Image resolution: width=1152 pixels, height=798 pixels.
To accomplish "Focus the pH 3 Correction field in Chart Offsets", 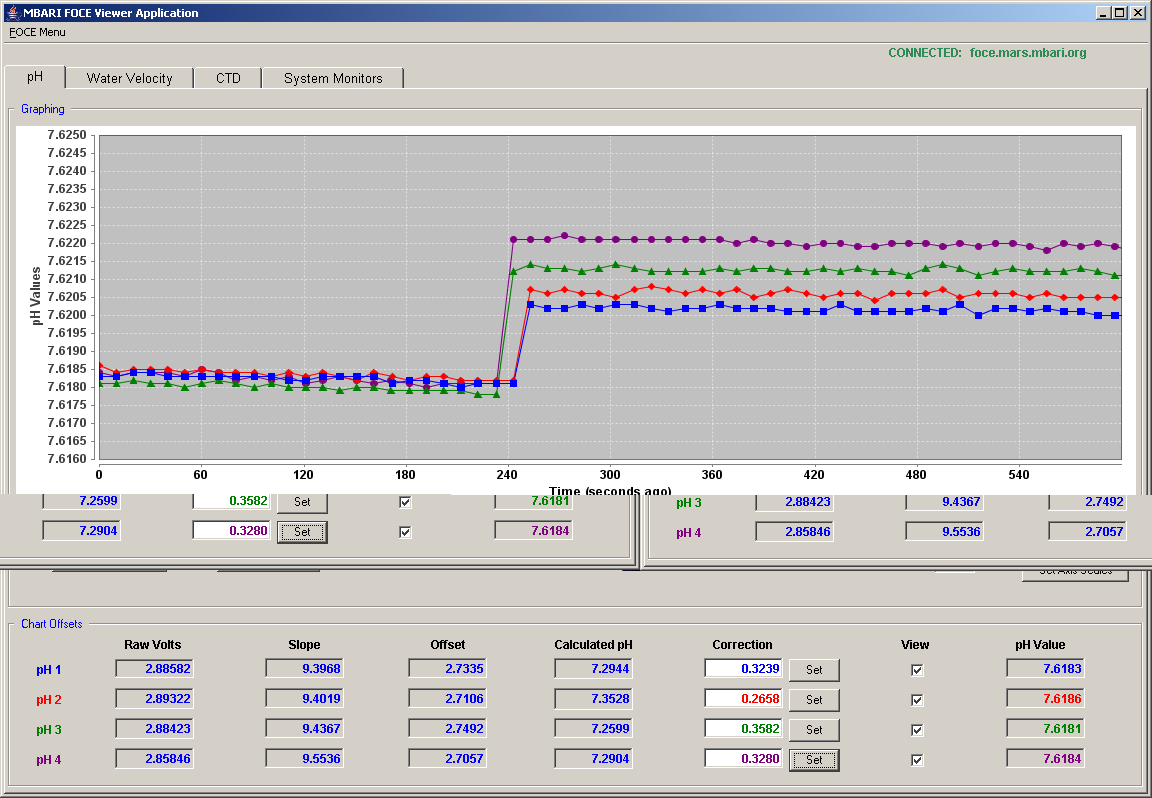I will (x=743, y=729).
